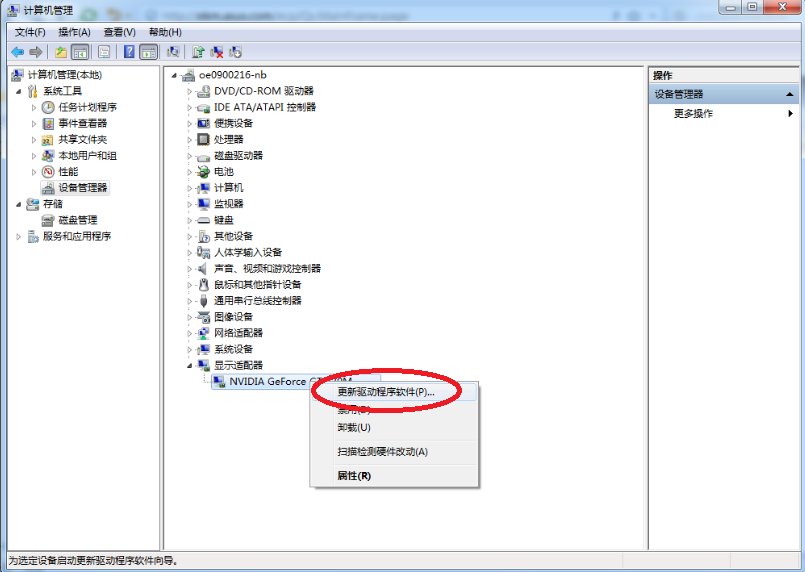The image size is (805, 572).
Task: Select the 声音、视频和游戏控制器 category
Action: 267,268
